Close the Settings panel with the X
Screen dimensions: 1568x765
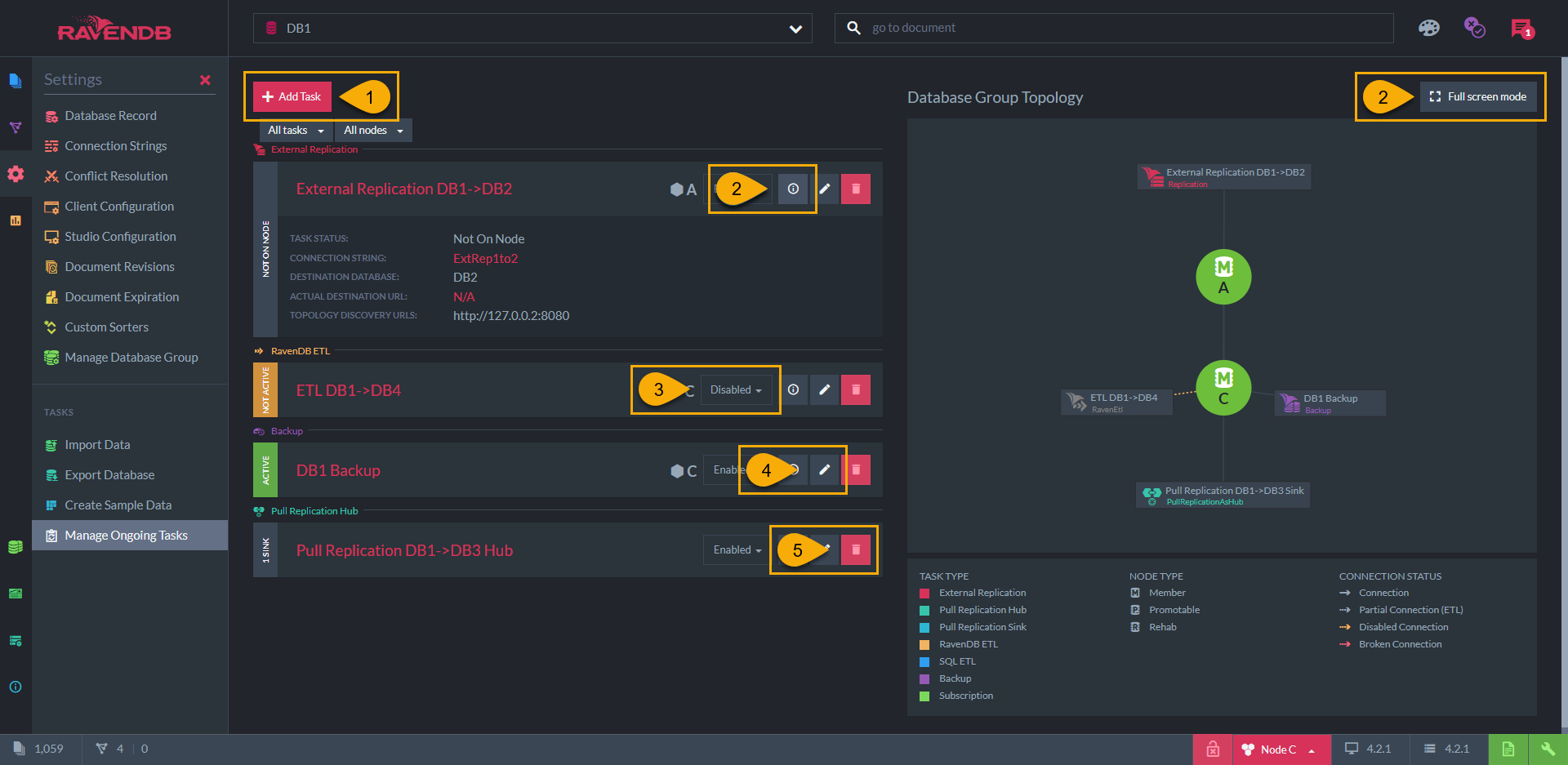point(205,80)
